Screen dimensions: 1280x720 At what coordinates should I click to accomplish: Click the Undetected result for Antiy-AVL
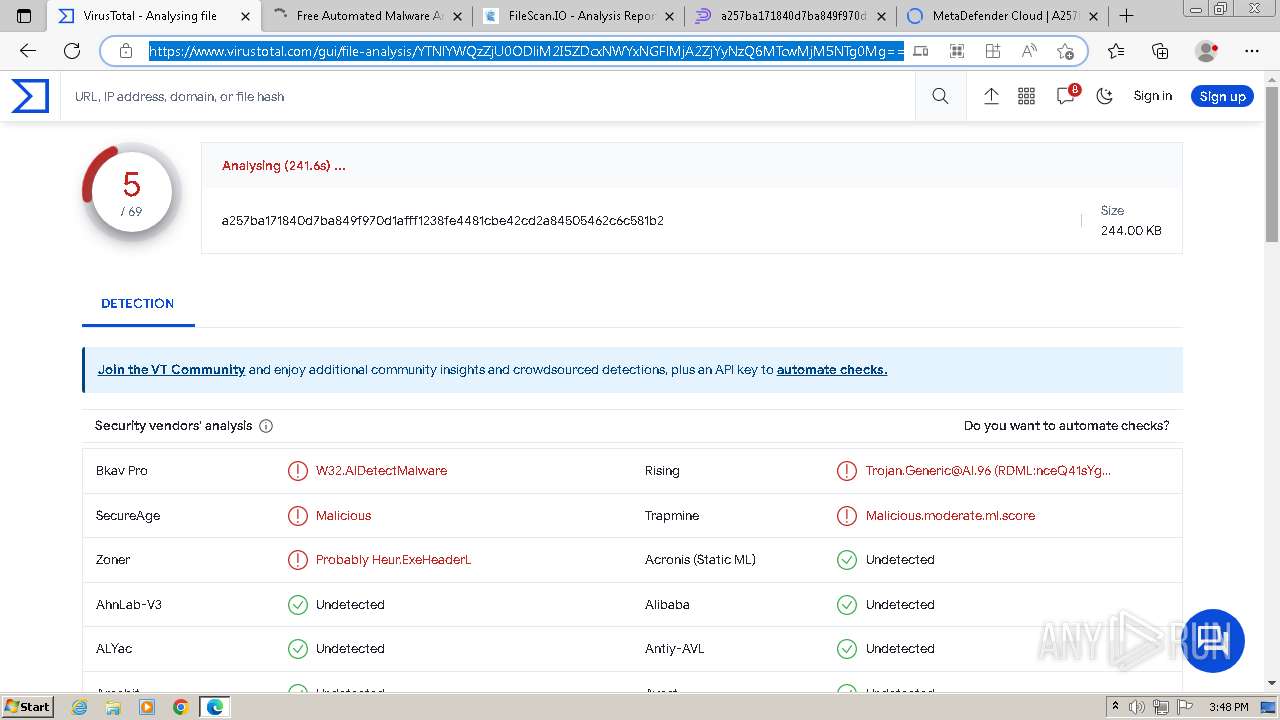pyautogui.click(x=900, y=649)
